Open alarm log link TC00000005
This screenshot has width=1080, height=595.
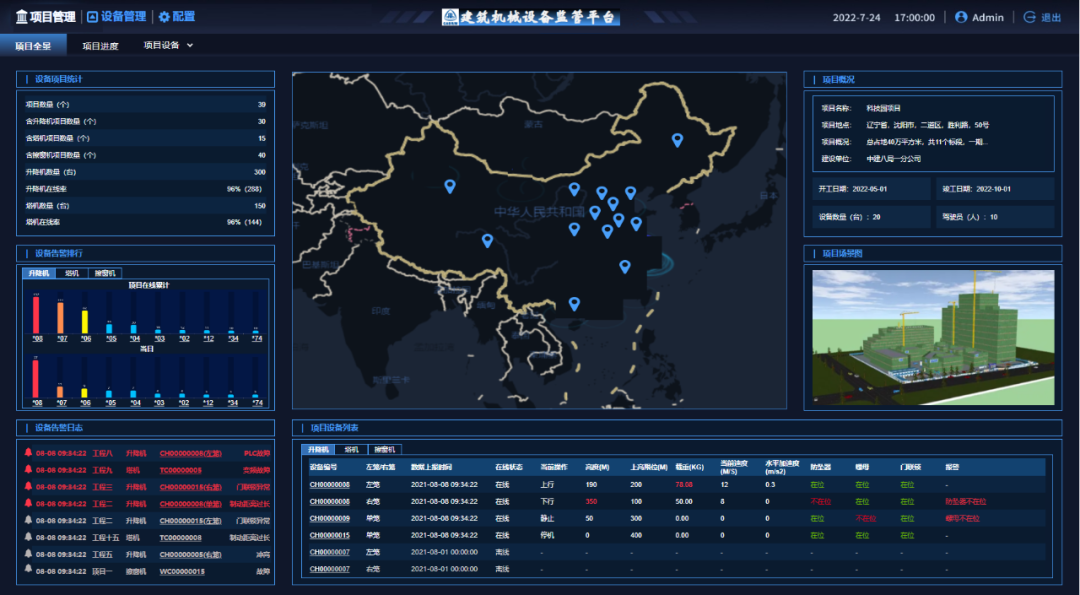click(180, 469)
